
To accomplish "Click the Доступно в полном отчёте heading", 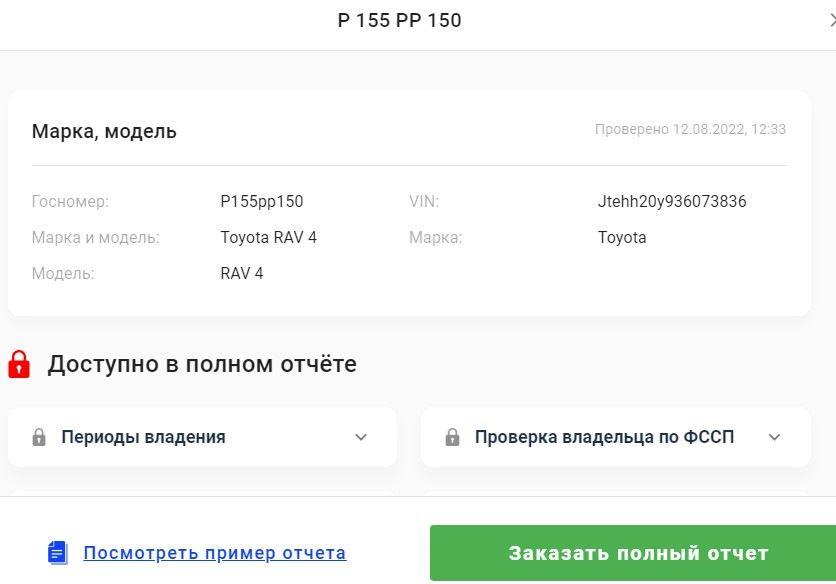I will point(202,364).
